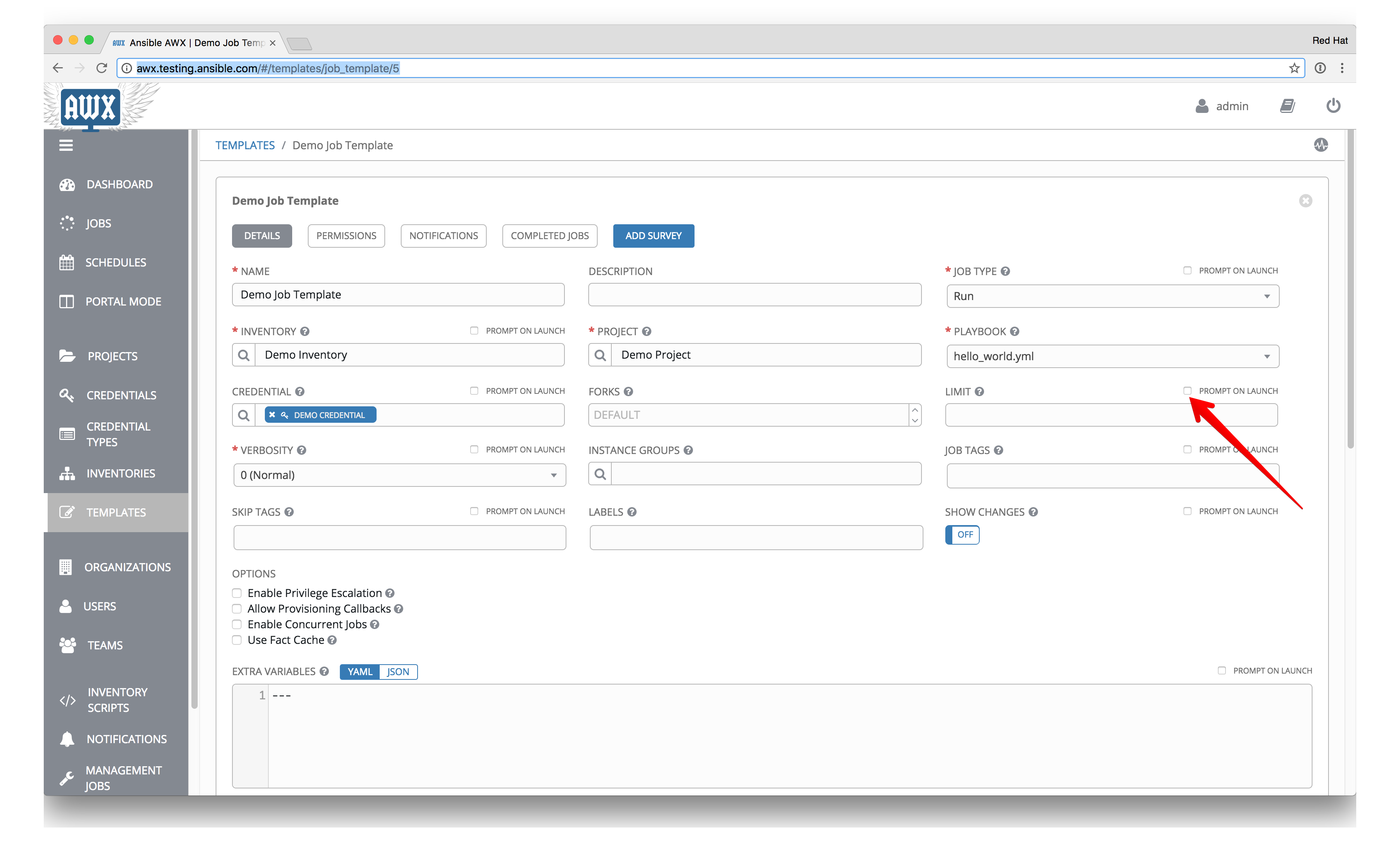Enable Prompt on Launch for Limit
Image resolution: width=1400 pixels, height=858 pixels.
(1187, 391)
